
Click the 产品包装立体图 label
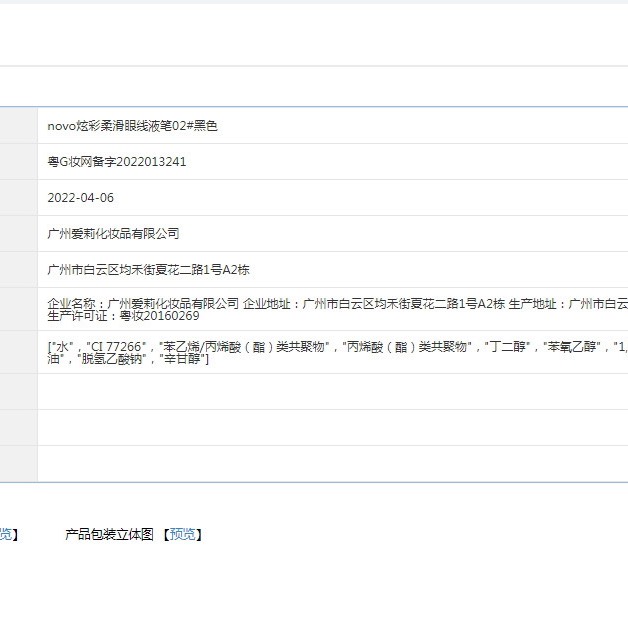click(x=109, y=534)
